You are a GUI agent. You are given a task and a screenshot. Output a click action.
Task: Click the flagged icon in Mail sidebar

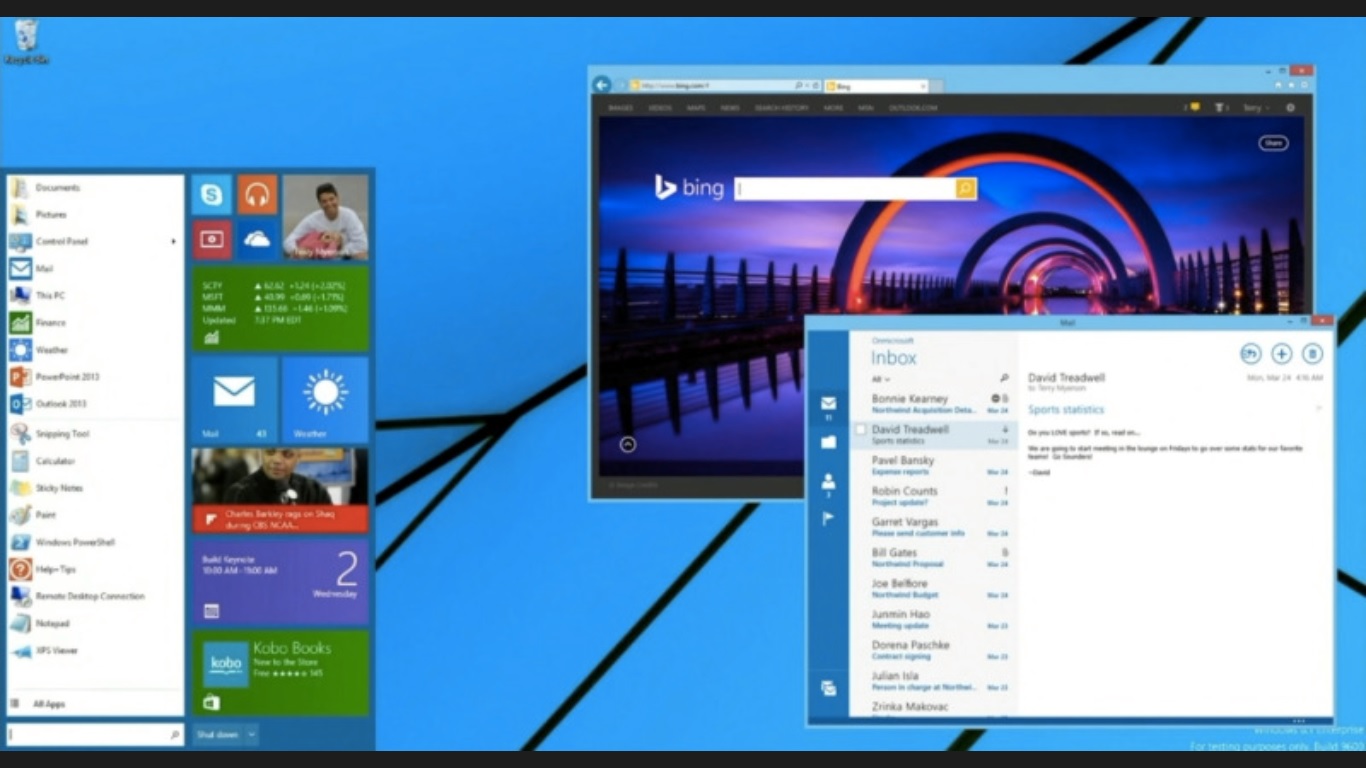(828, 519)
